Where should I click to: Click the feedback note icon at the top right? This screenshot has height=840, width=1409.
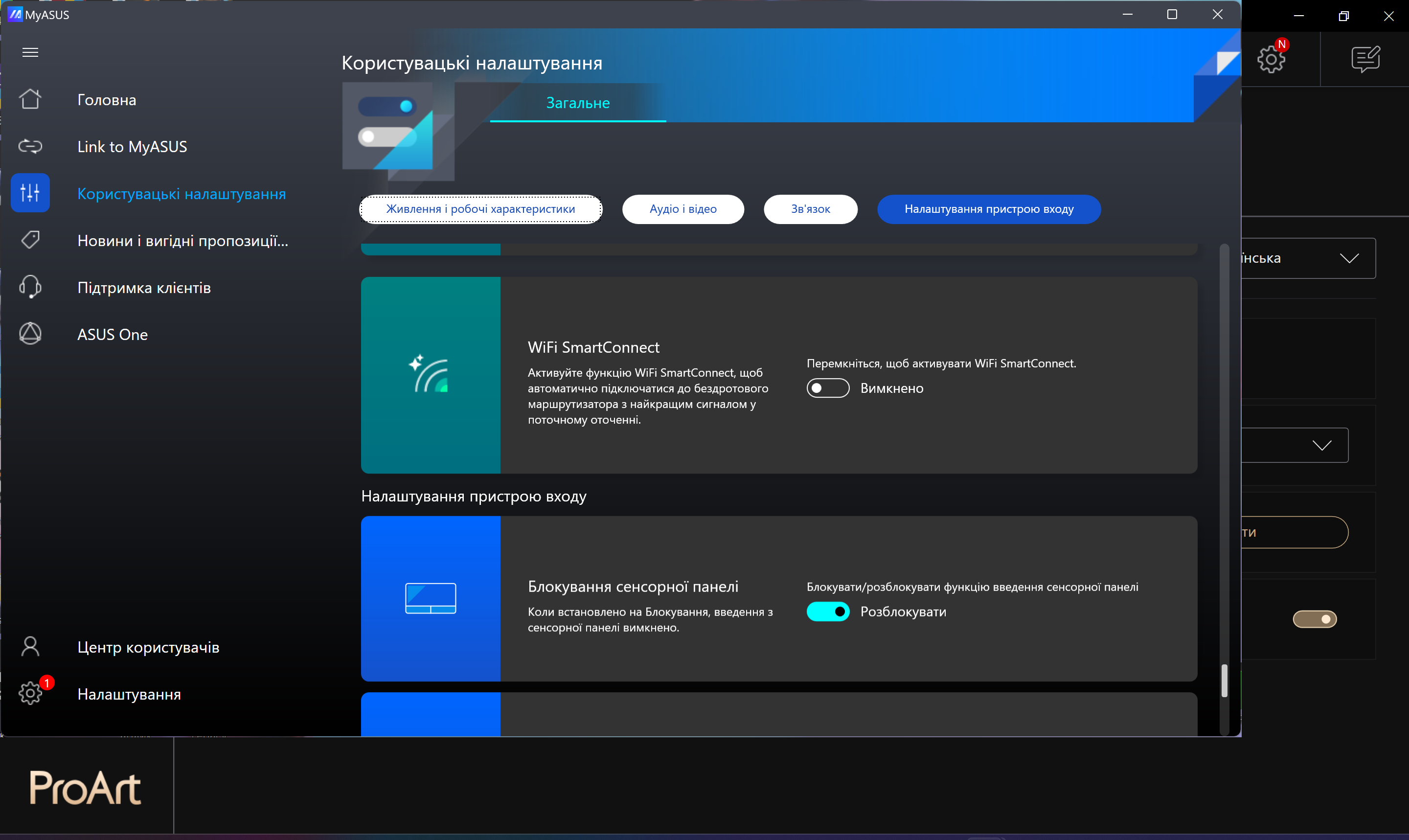(1365, 59)
